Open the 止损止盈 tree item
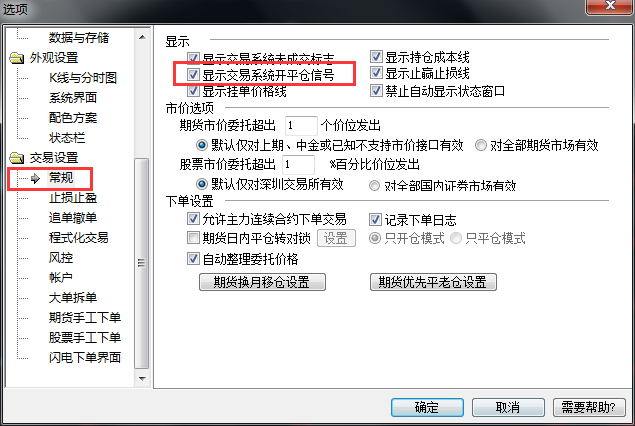The height and width of the screenshot is (426, 635). pyautogui.click(x=73, y=198)
